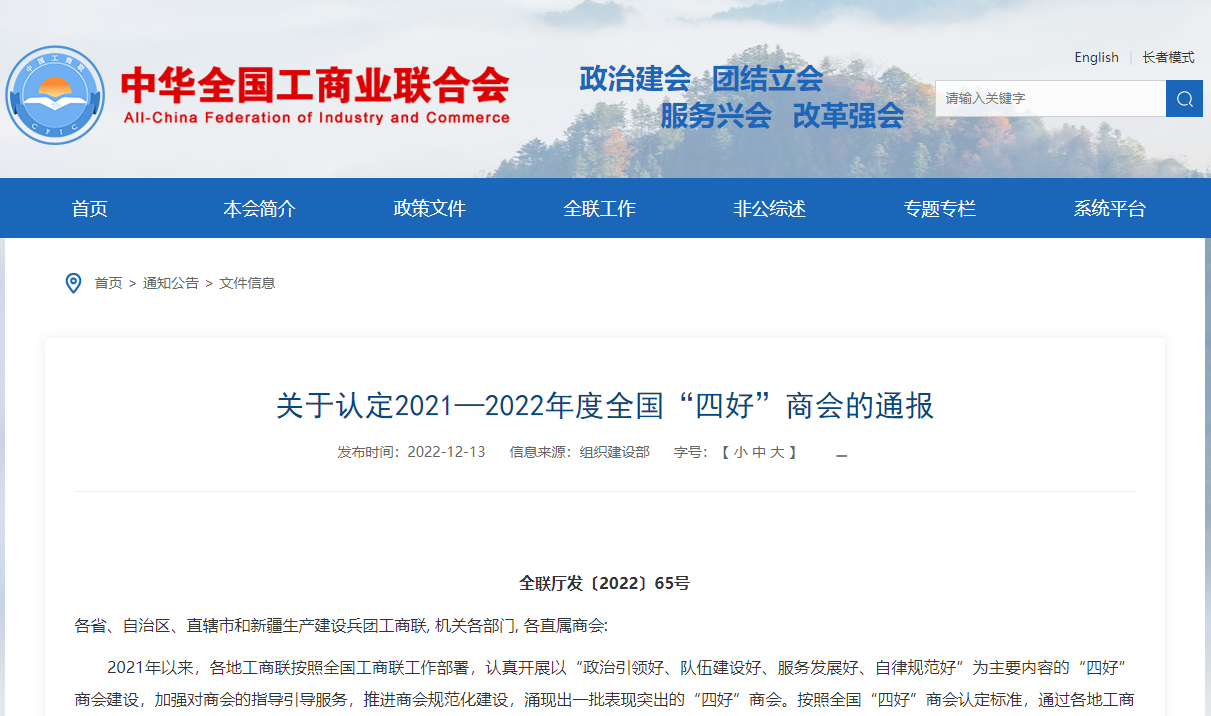Set font size to 中 (medium)
Screen dimensions: 1211x716
coord(759,452)
